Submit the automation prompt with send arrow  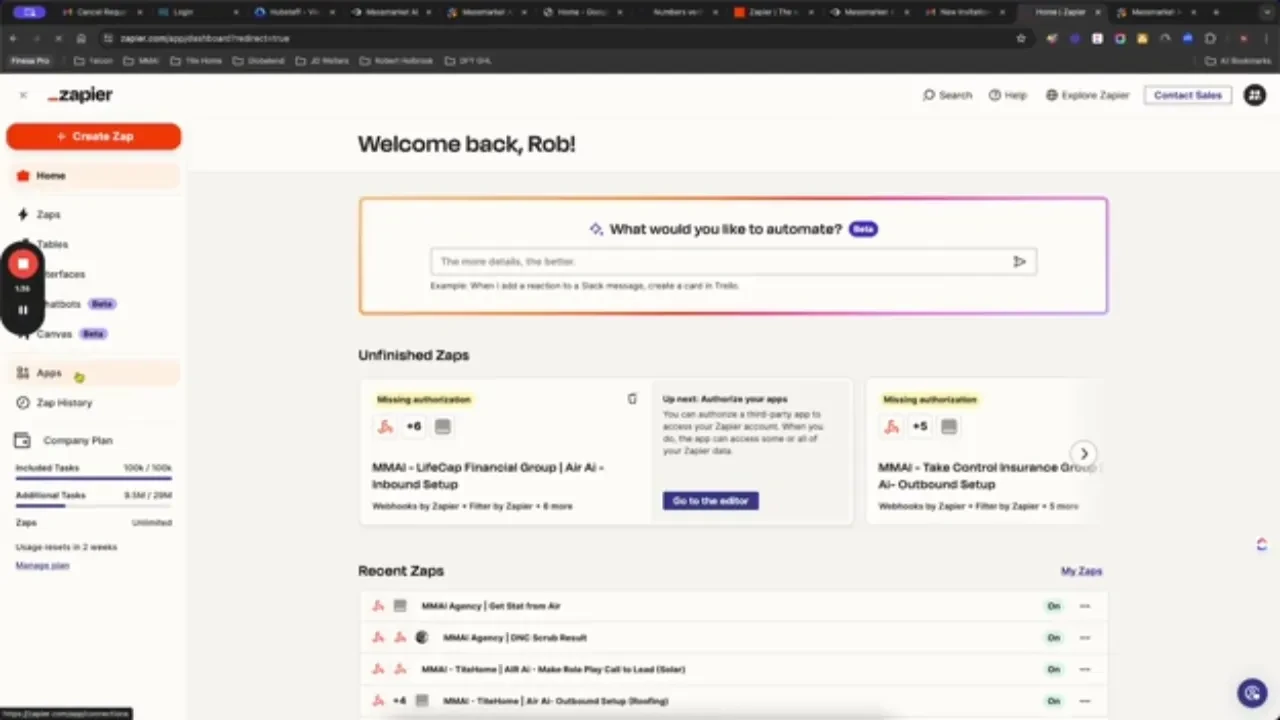1020,261
